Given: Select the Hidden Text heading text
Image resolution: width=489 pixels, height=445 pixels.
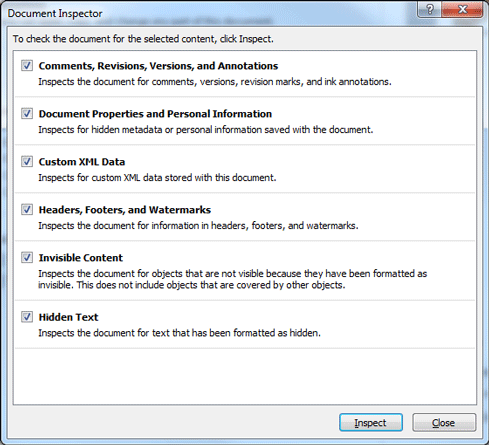Looking at the screenshot, I should 68,317.
